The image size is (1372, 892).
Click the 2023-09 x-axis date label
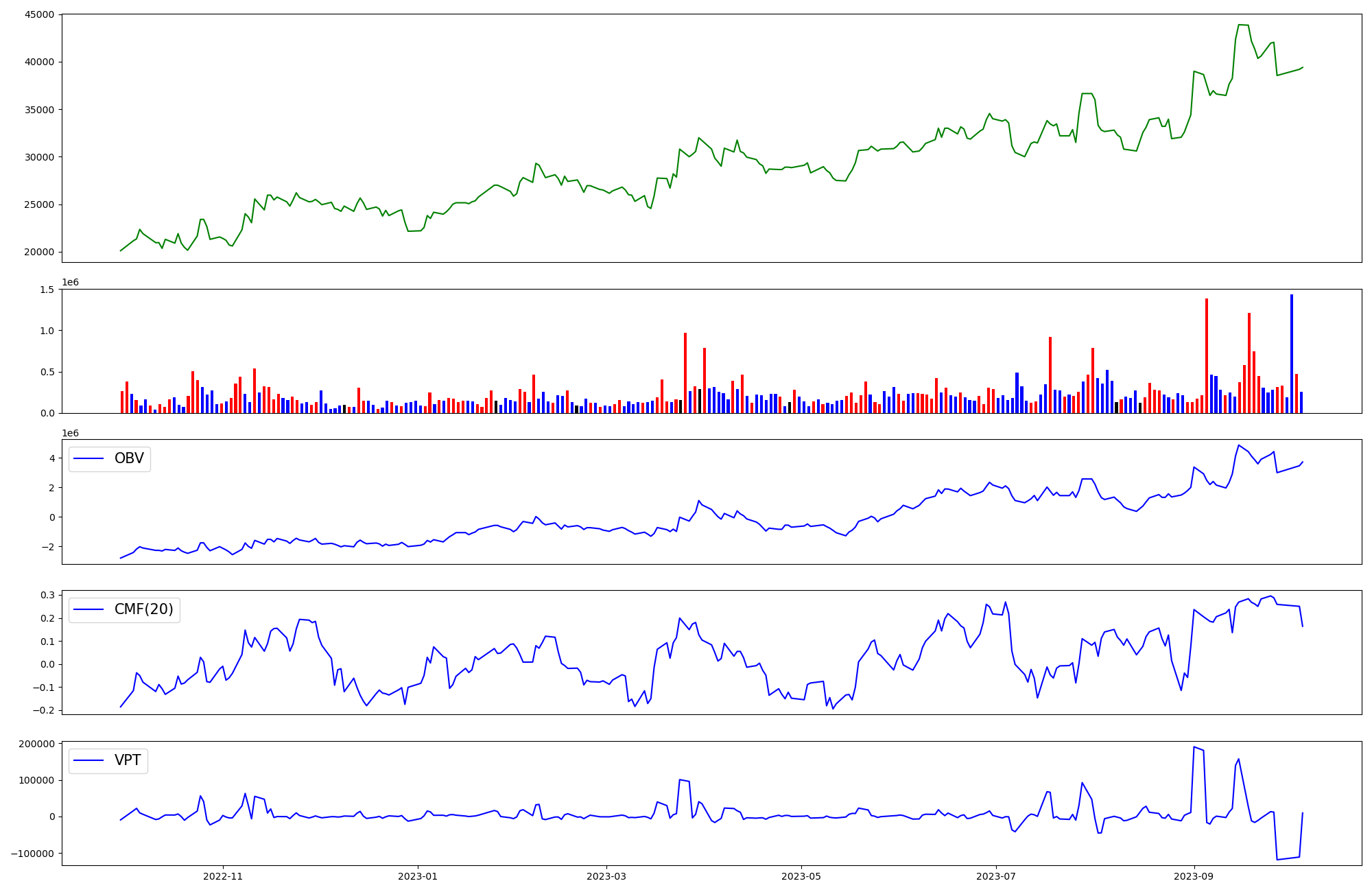(x=1194, y=876)
